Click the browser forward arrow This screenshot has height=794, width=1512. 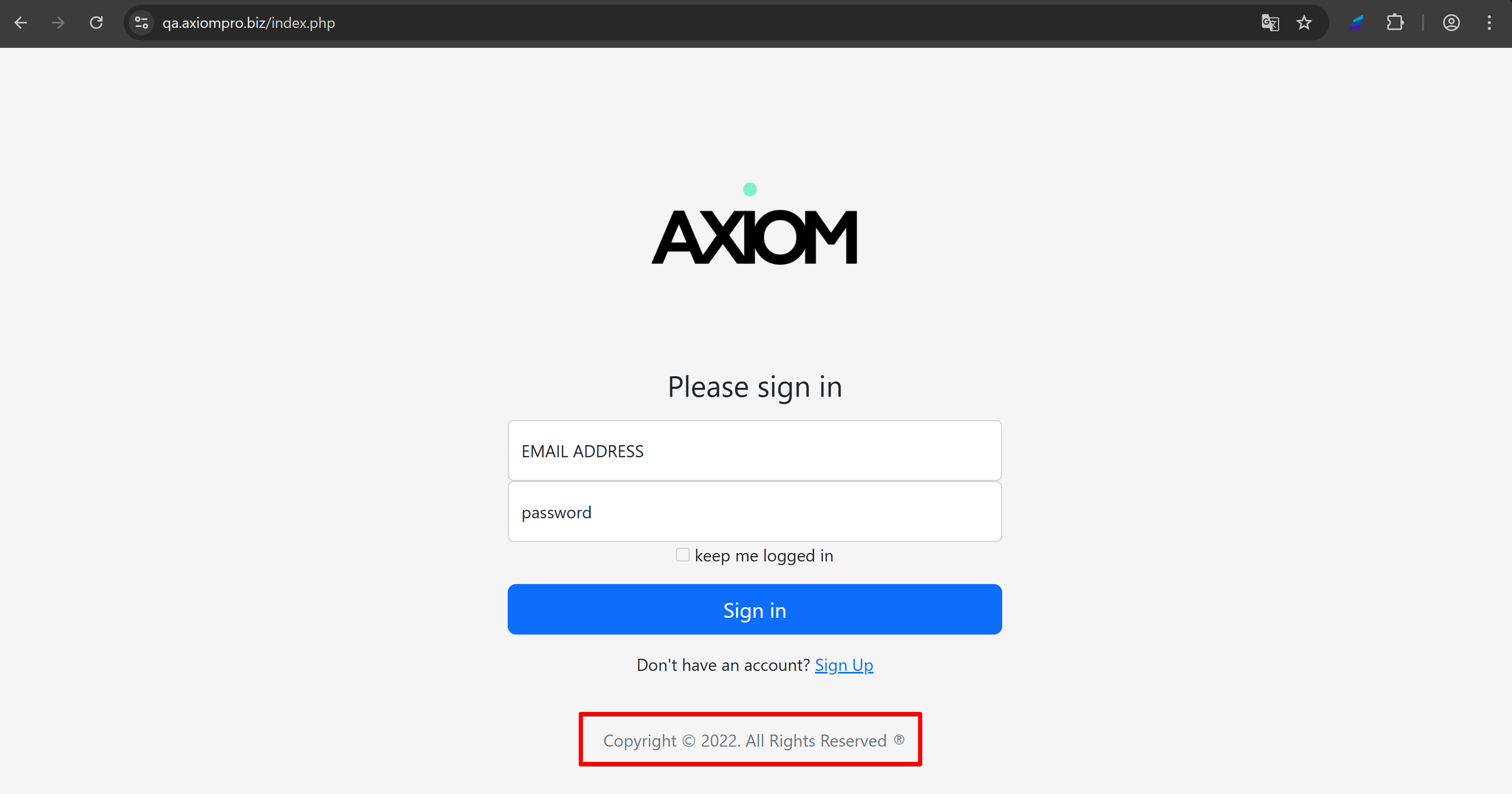pyautogui.click(x=58, y=23)
